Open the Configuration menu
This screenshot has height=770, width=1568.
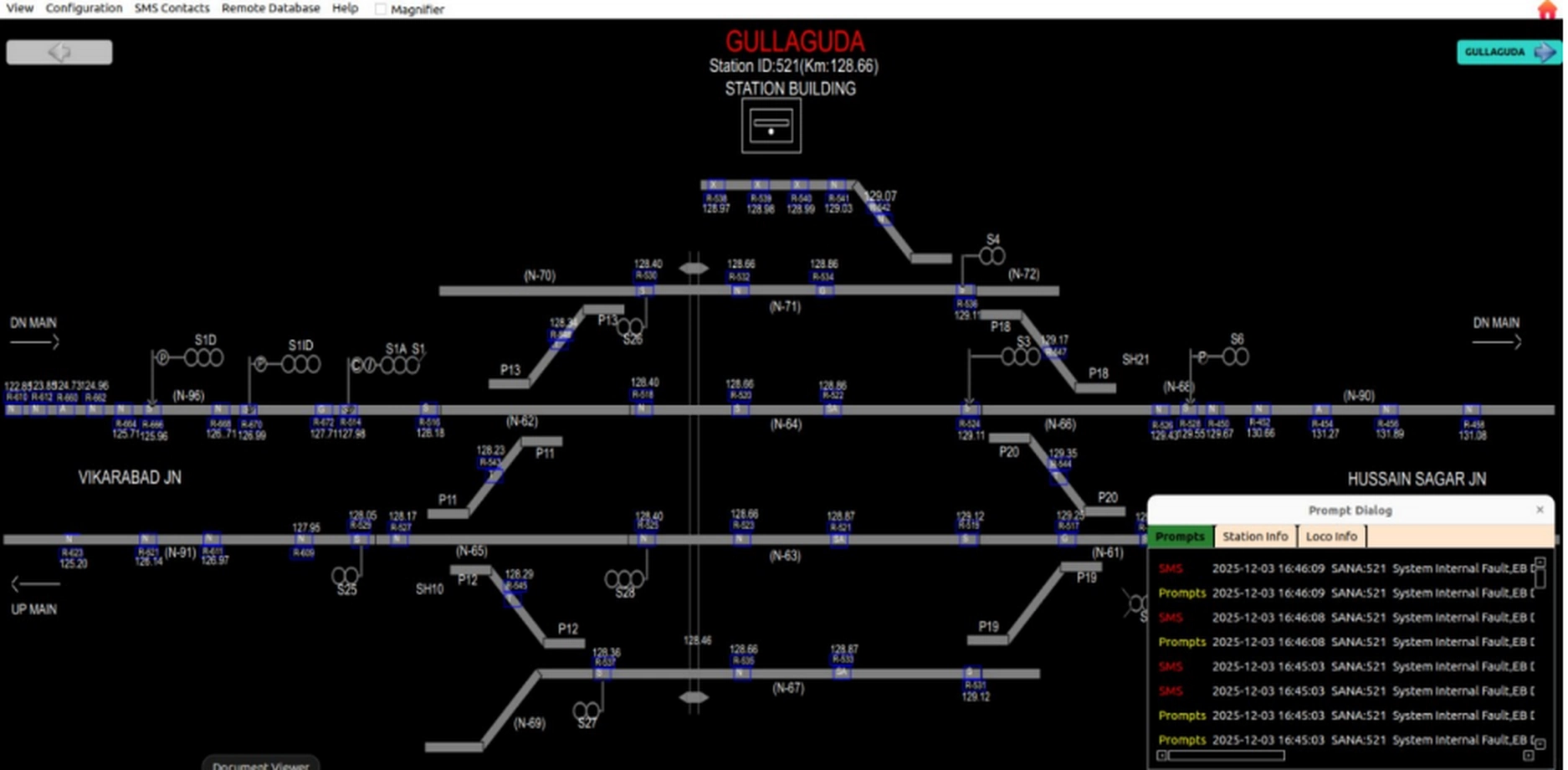(84, 8)
